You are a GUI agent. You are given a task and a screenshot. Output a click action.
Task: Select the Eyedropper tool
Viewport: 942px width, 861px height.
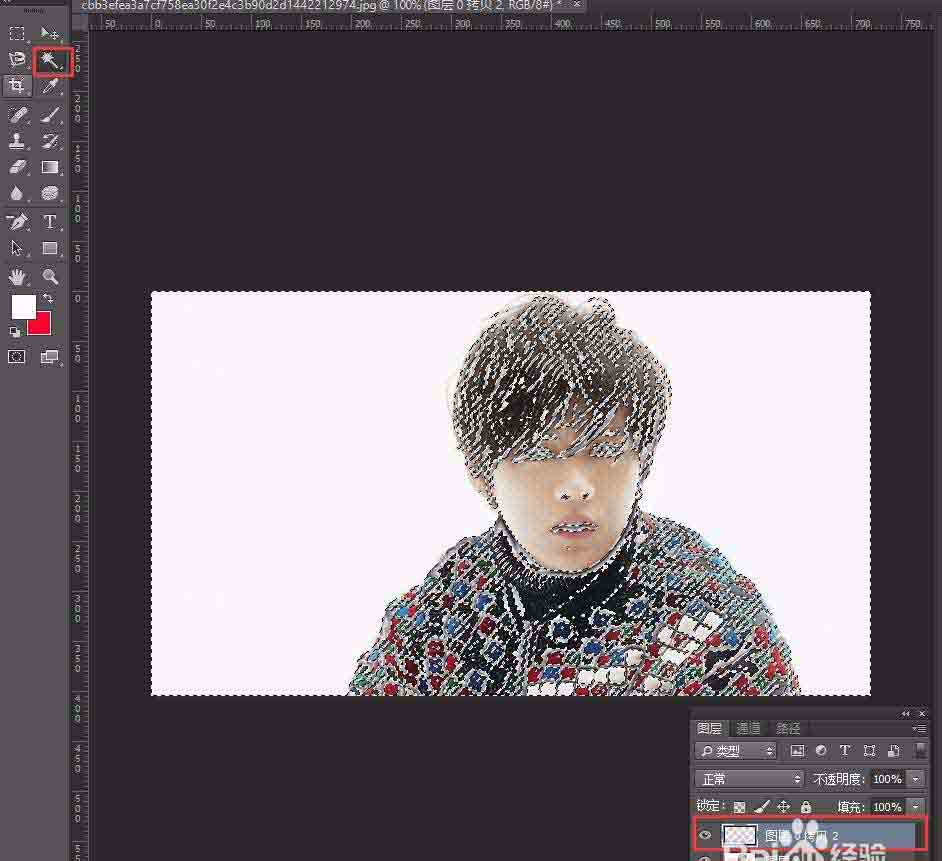[50, 87]
